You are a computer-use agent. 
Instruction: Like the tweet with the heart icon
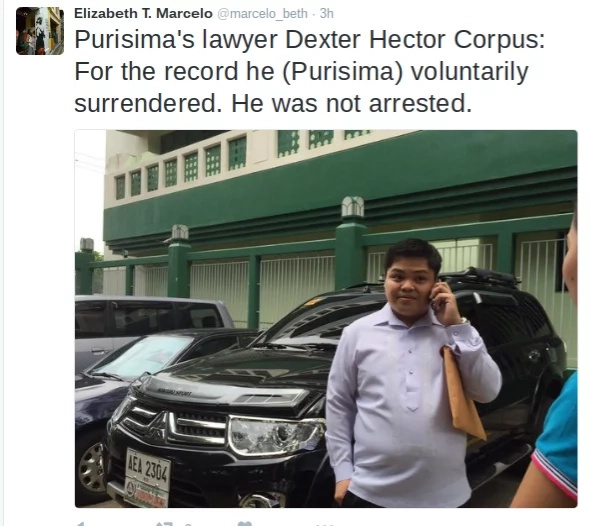(245, 523)
